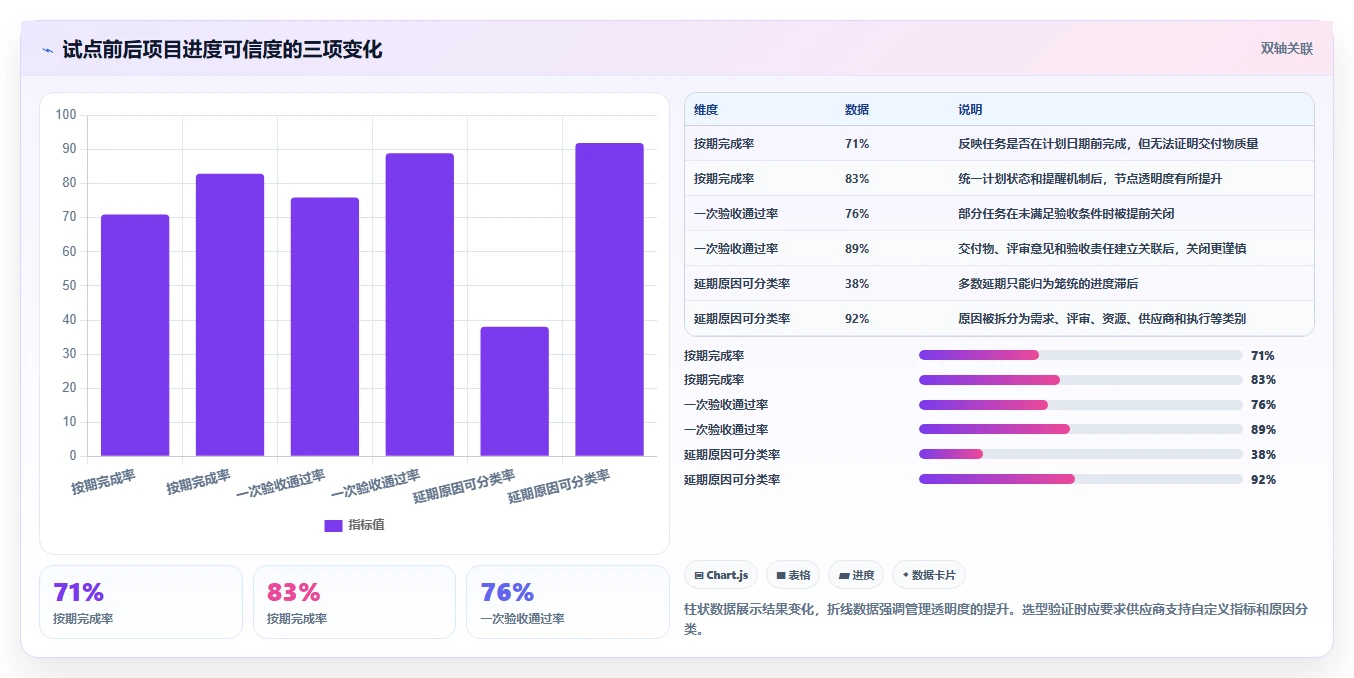Click the chart bar with value 71

click(135, 335)
